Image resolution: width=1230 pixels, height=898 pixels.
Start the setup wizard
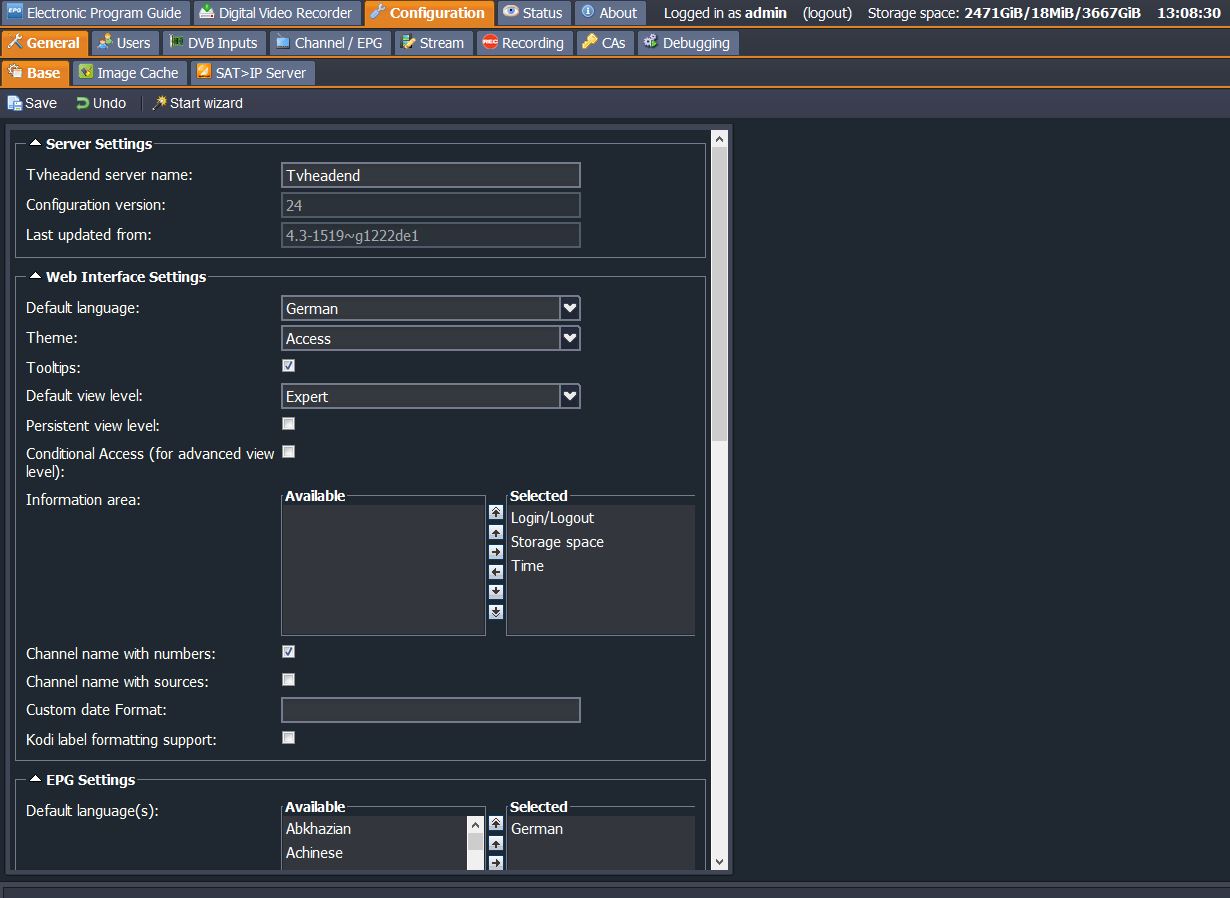(197, 103)
